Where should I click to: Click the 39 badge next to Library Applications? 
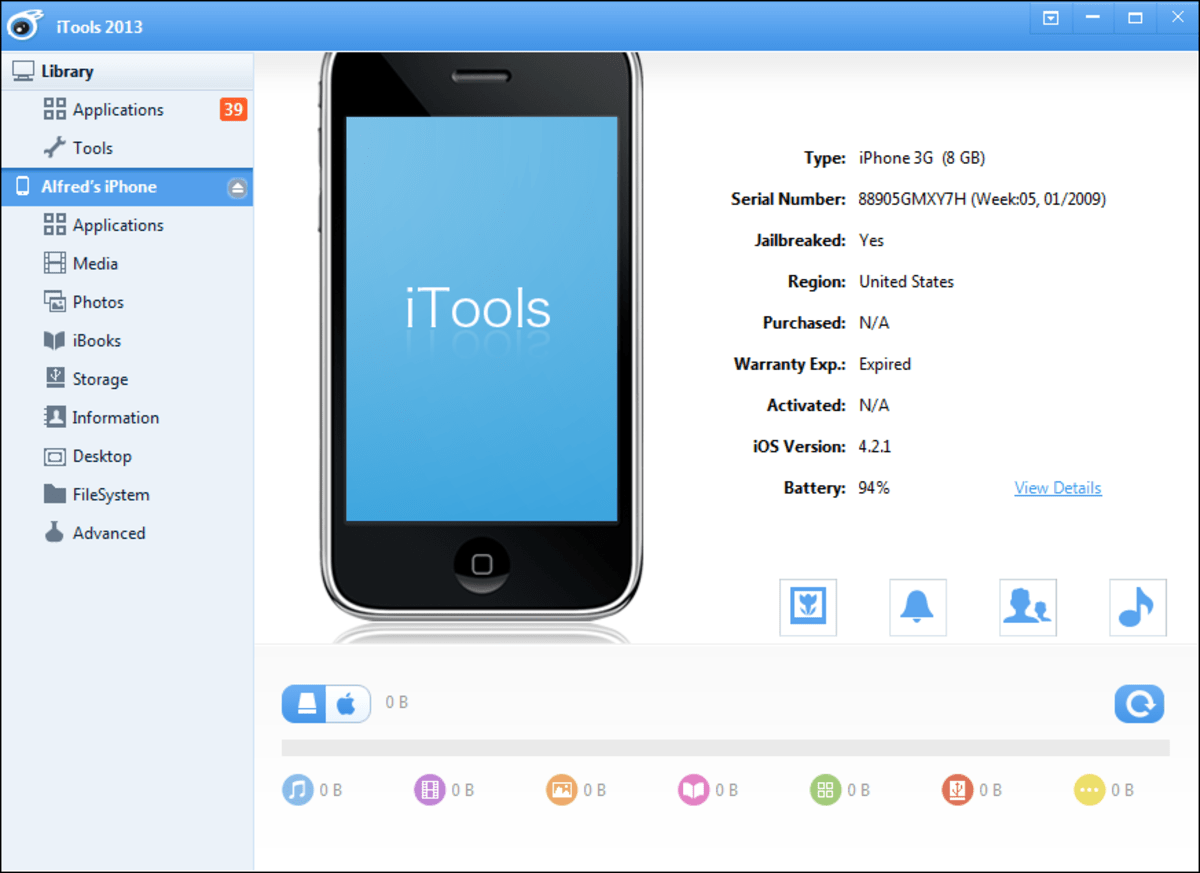pos(233,109)
